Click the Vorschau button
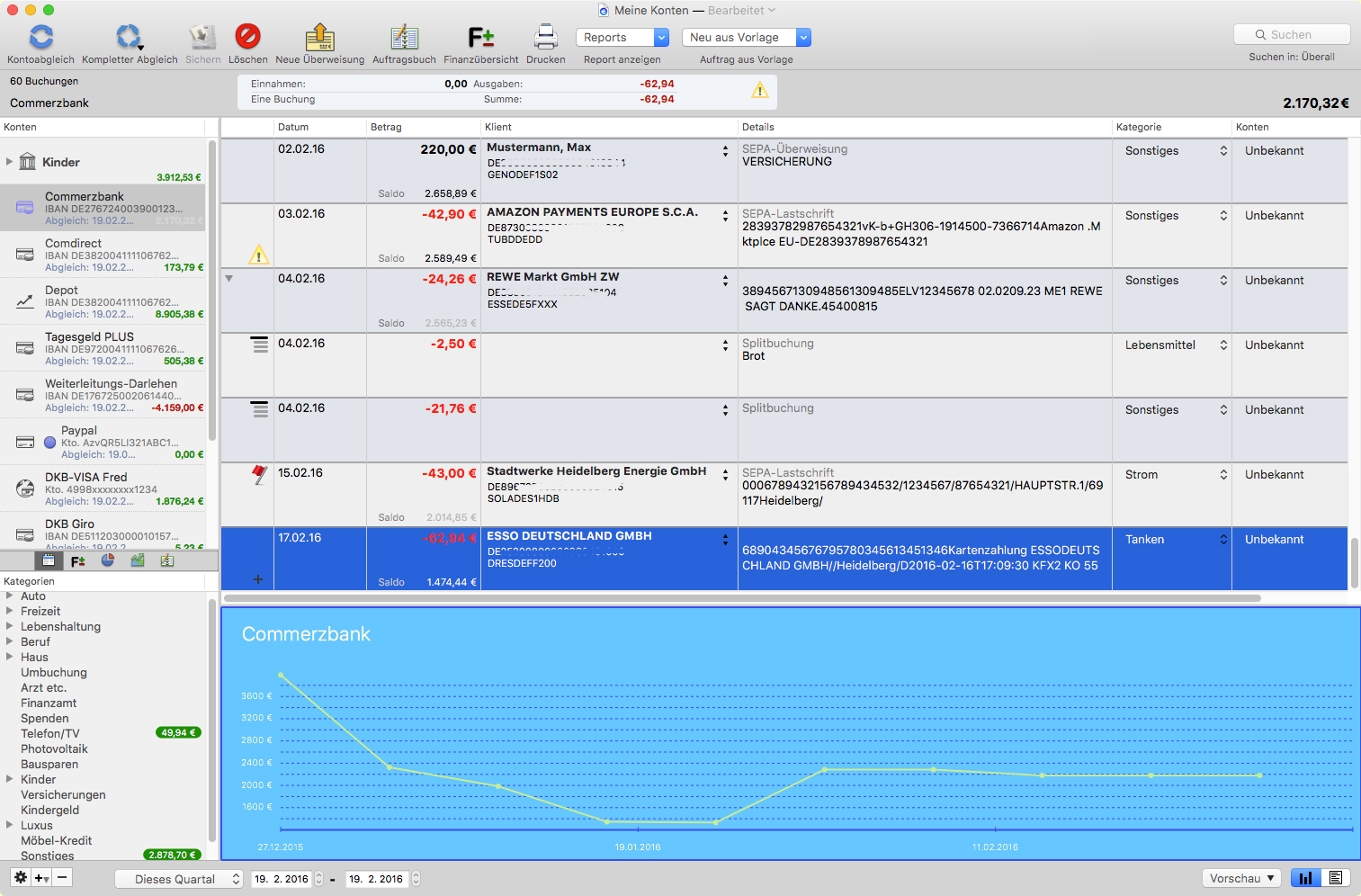The width and height of the screenshot is (1361, 896). pyautogui.click(x=1241, y=878)
